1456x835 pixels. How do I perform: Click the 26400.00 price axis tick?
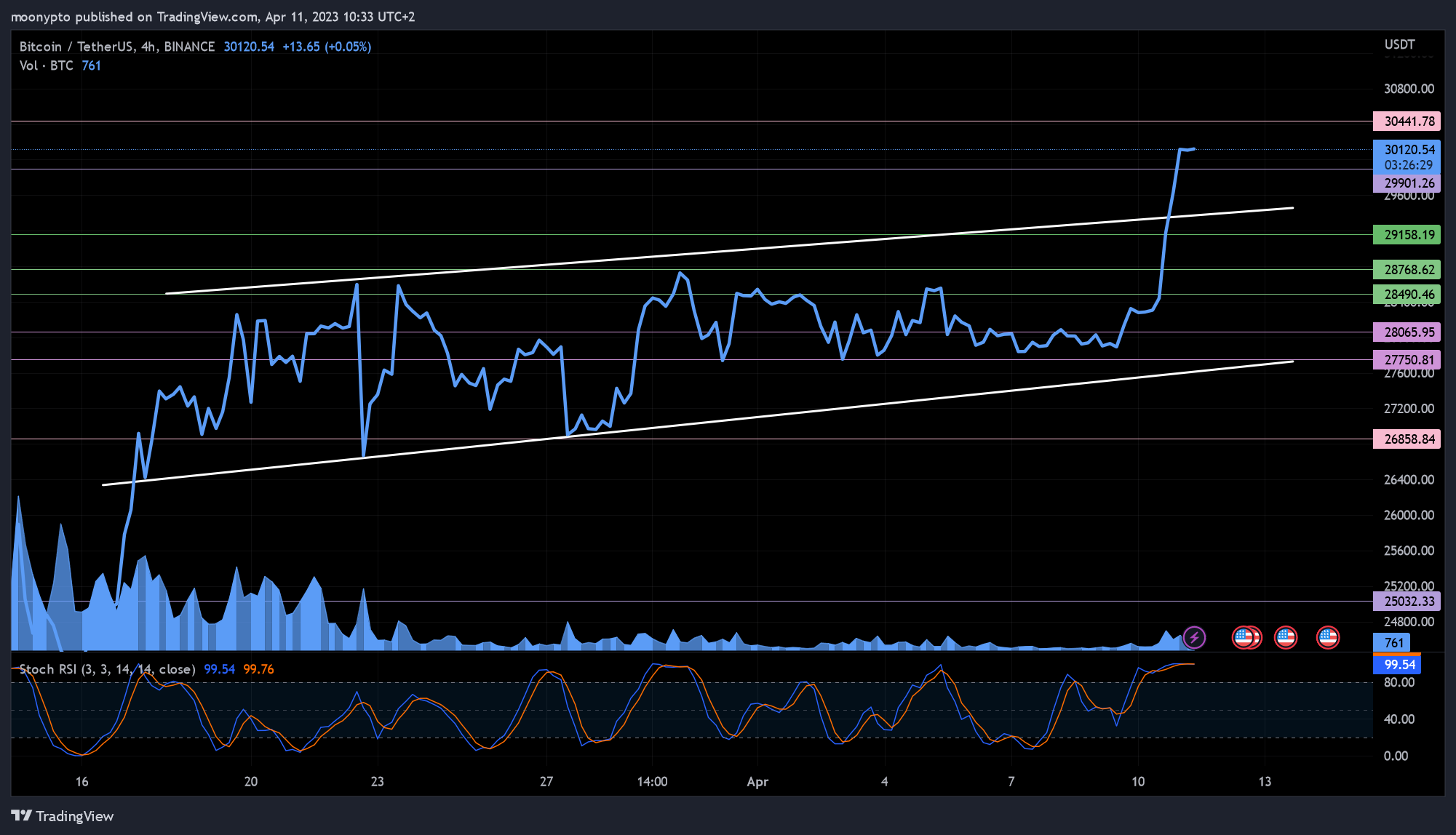pyautogui.click(x=1409, y=480)
